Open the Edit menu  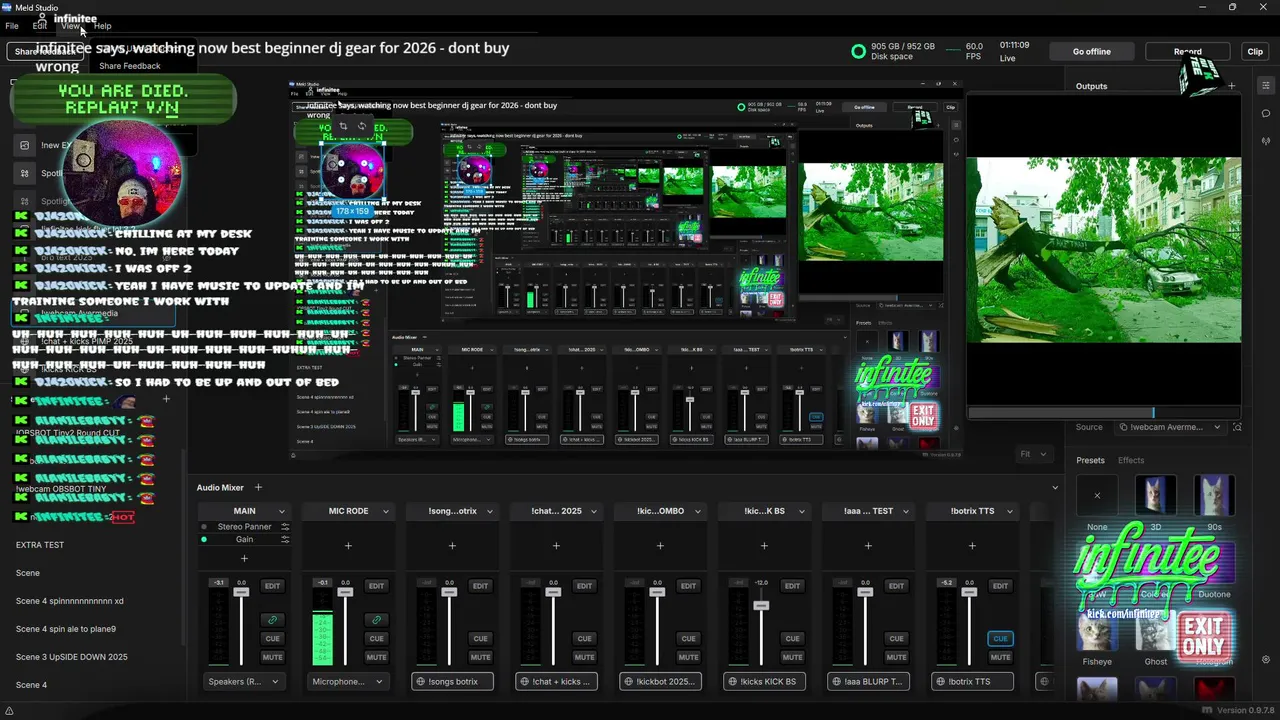coord(40,26)
